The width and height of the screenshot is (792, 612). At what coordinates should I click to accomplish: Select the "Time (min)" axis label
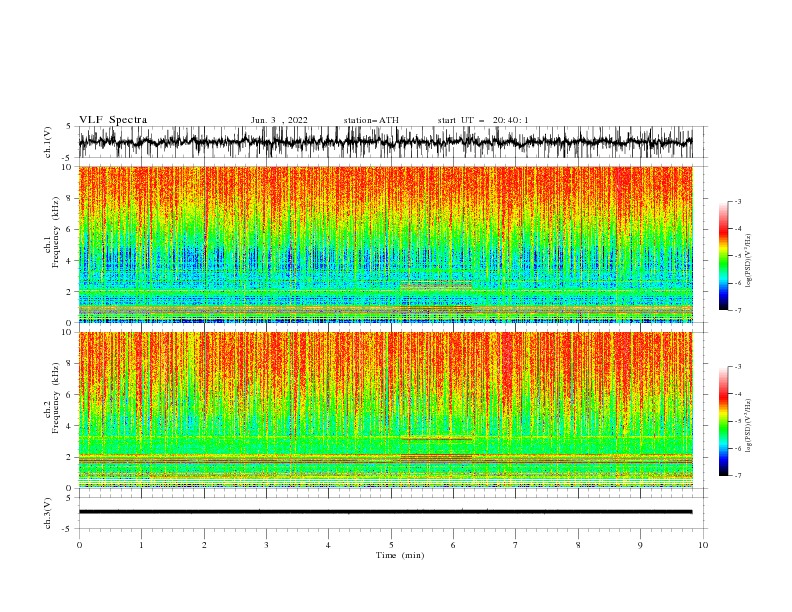tap(400, 555)
